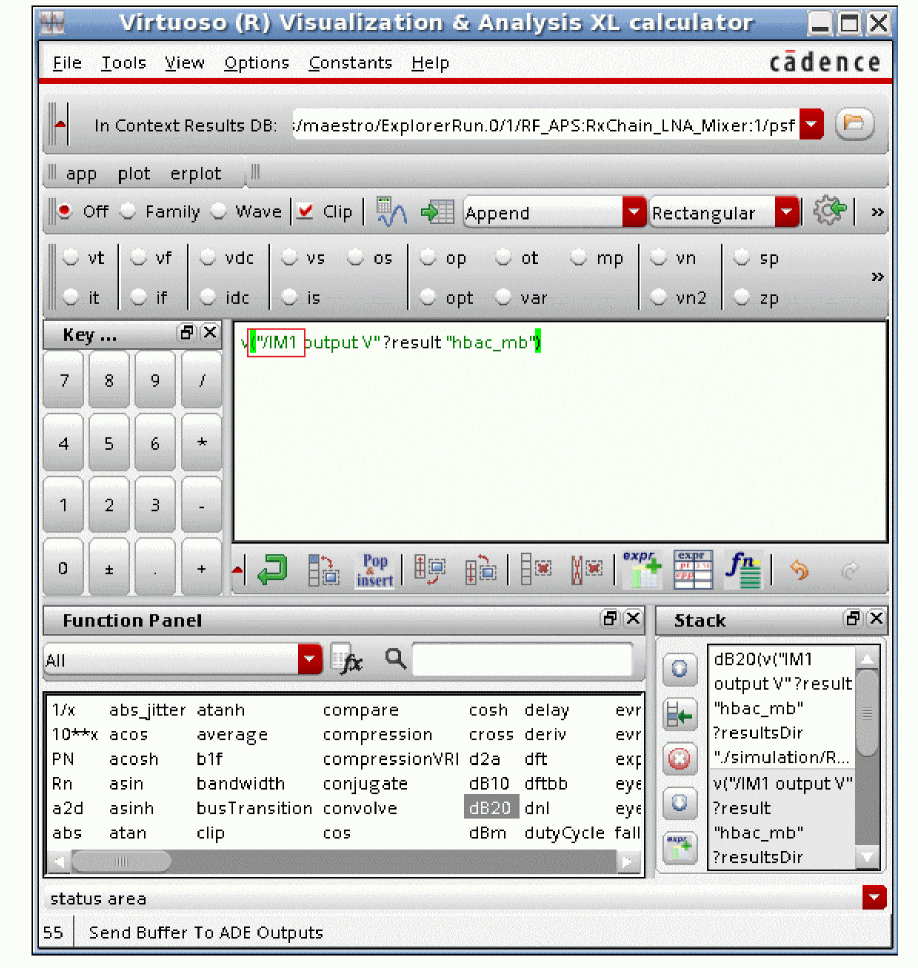
Task: Click the Function Panel search field
Action: click(522, 659)
